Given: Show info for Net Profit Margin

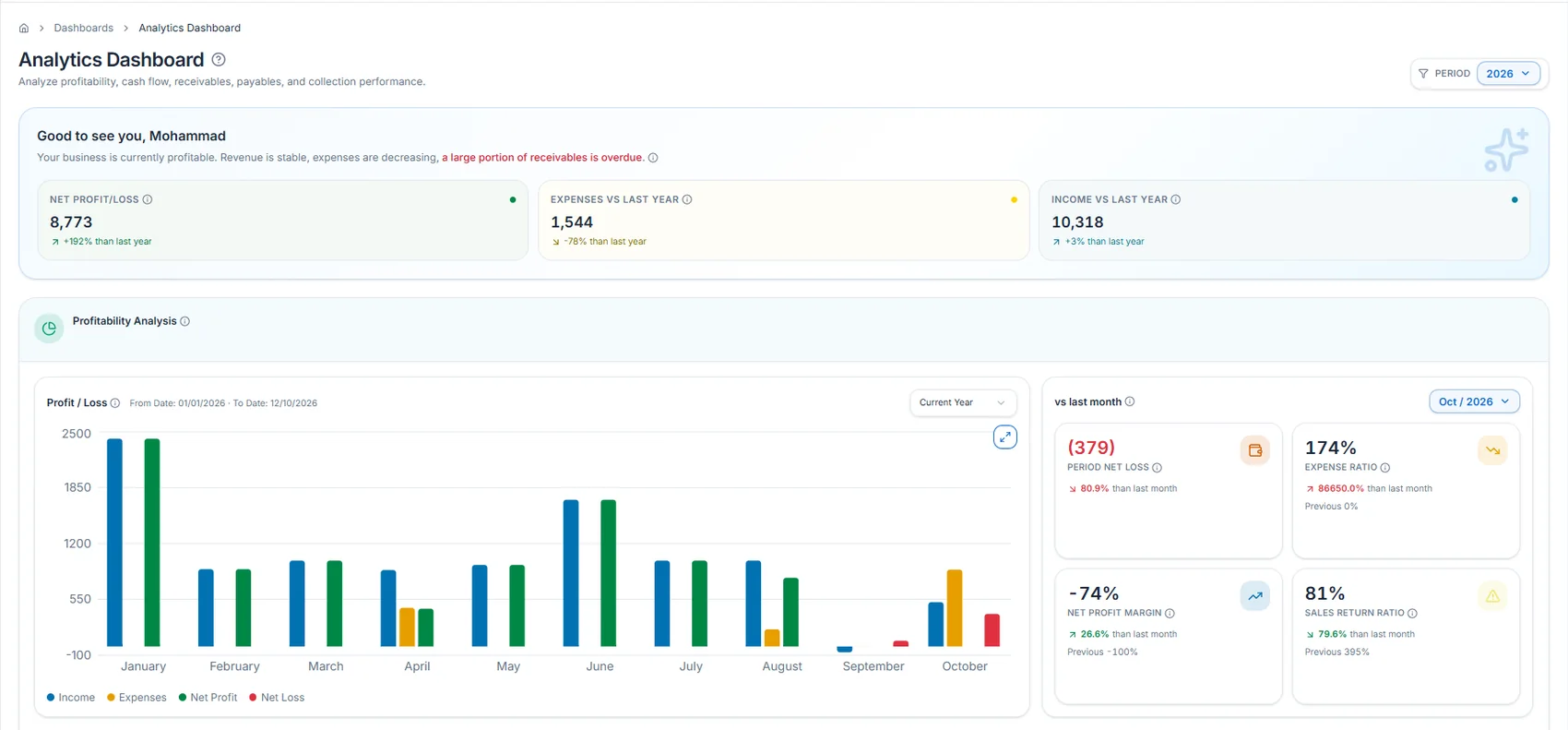Looking at the screenshot, I should (x=1170, y=614).
